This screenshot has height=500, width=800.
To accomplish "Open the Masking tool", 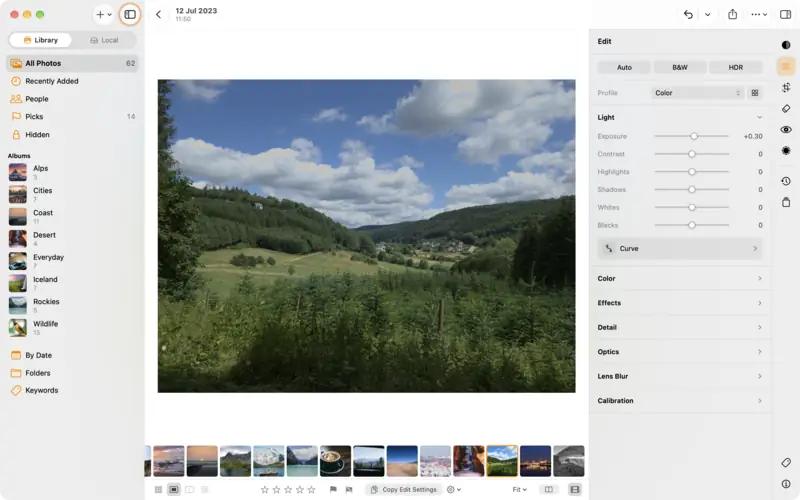I will pos(786,151).
